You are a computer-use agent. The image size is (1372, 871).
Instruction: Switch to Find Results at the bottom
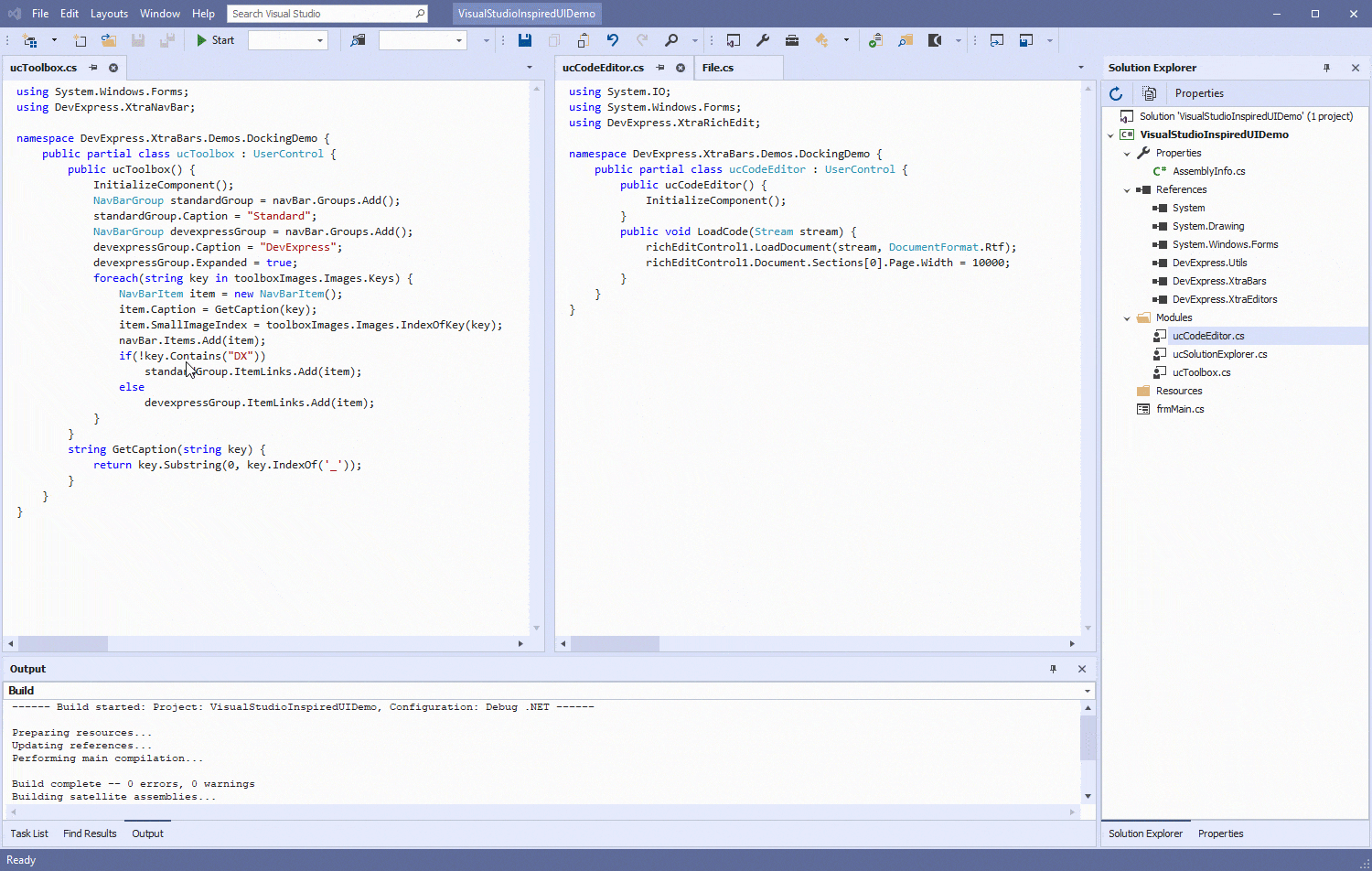(89, 833)
